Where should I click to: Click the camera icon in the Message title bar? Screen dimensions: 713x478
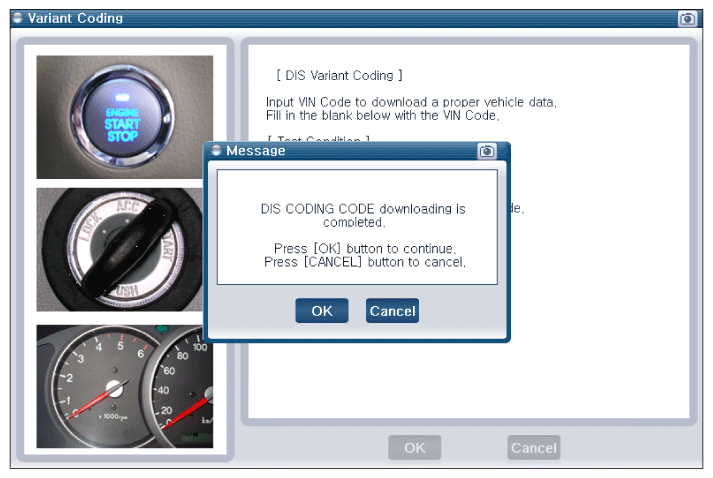[487, 151]
